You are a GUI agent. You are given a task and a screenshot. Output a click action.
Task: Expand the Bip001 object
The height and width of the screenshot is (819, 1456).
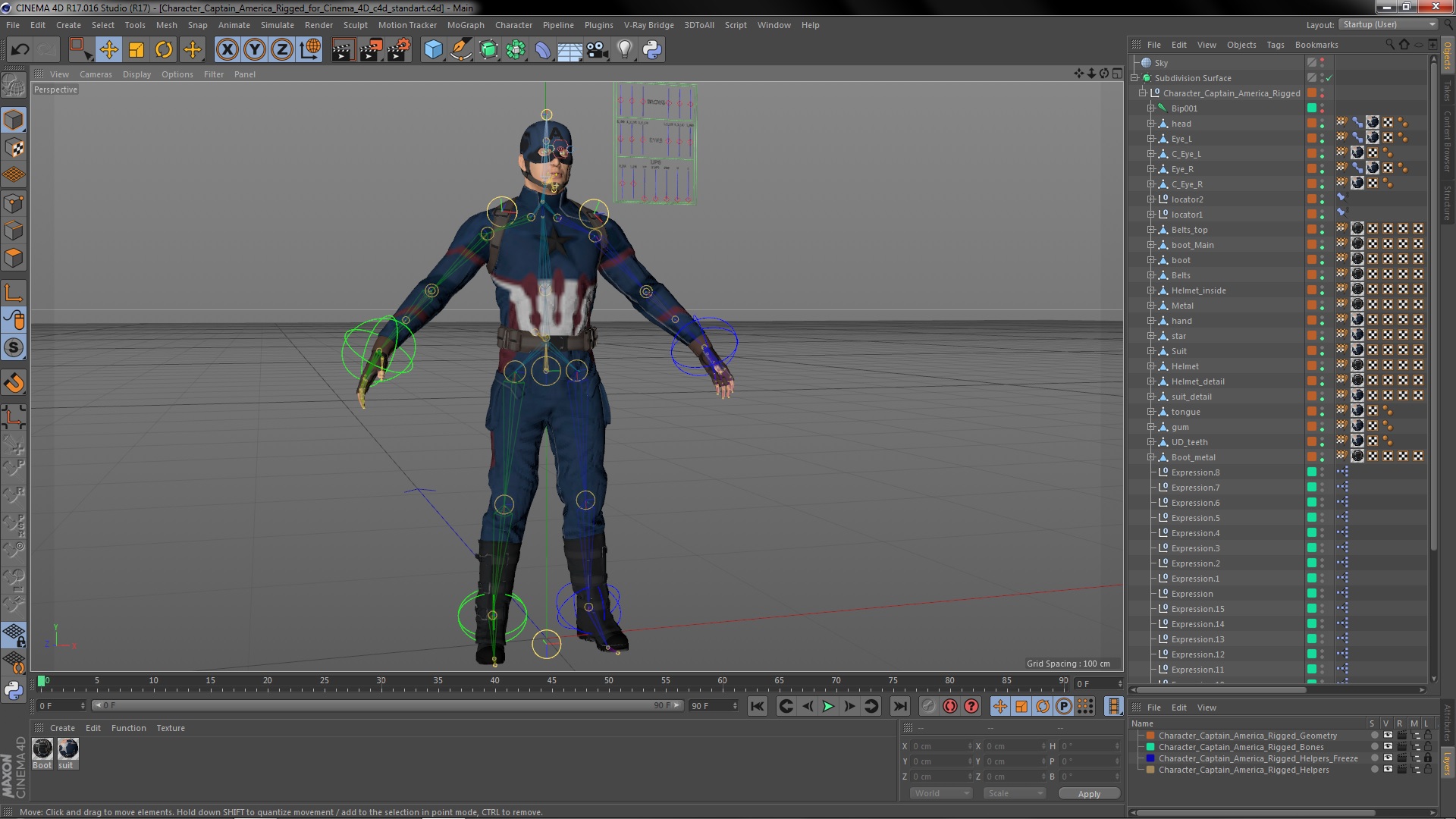pos(1151,108)
